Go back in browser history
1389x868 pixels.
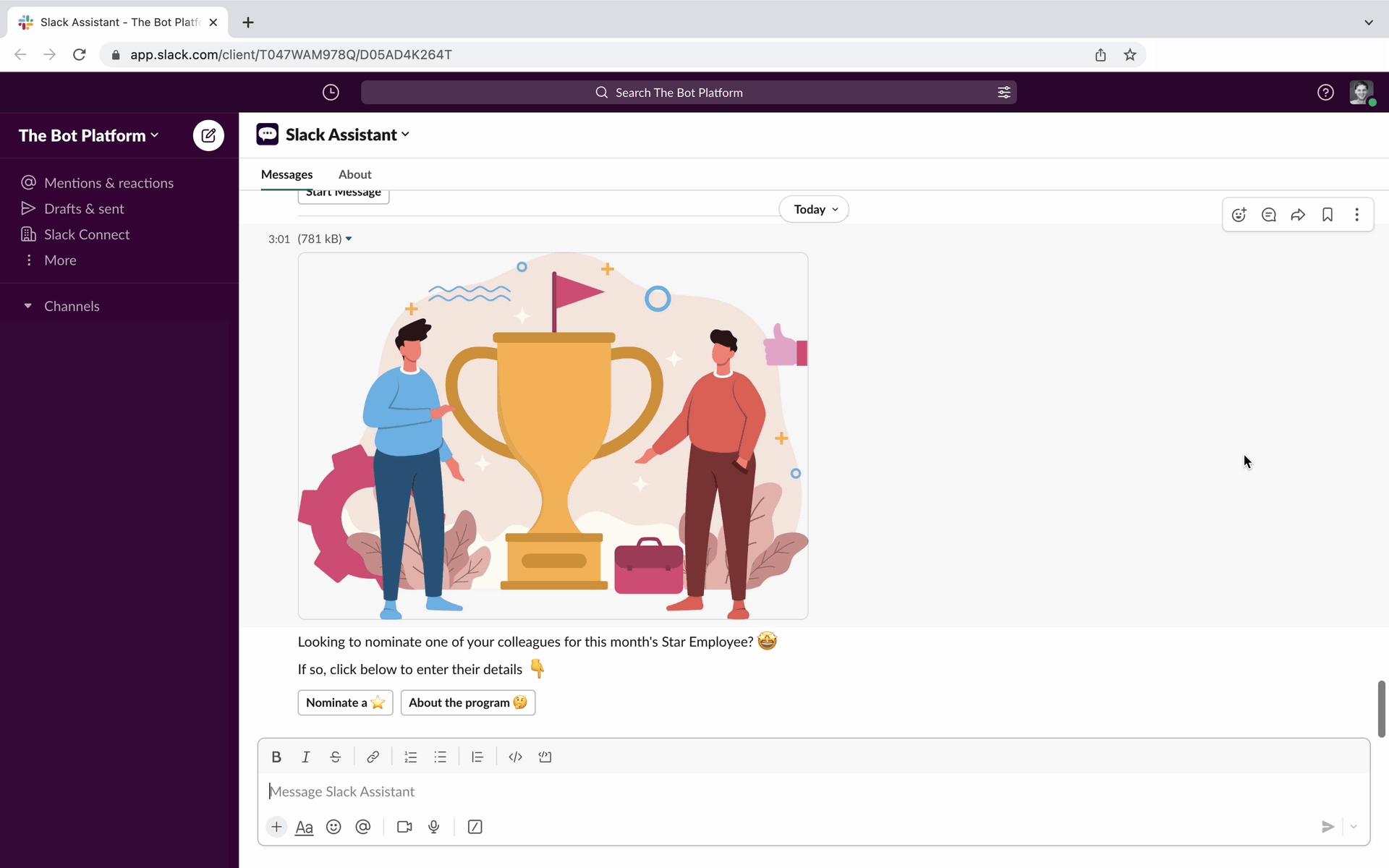20,55
